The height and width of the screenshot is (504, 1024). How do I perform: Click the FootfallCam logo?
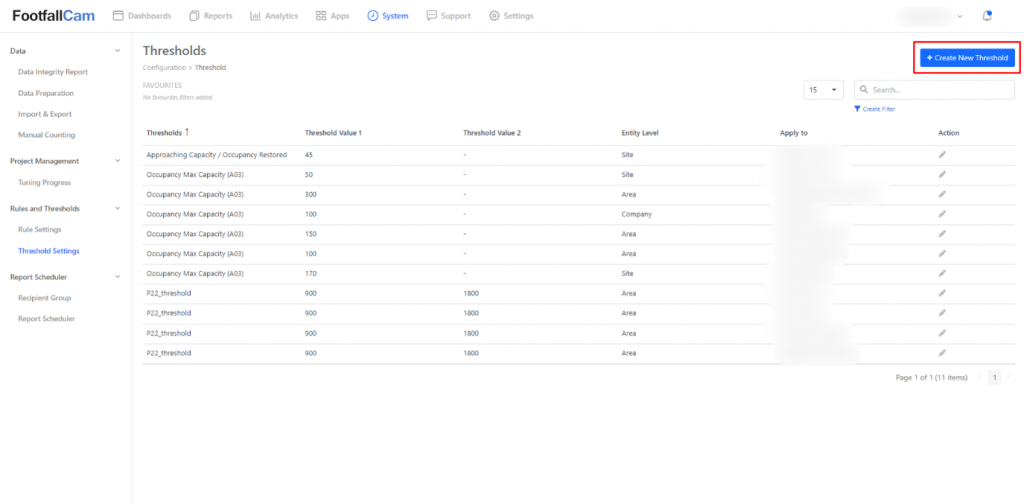53,16
